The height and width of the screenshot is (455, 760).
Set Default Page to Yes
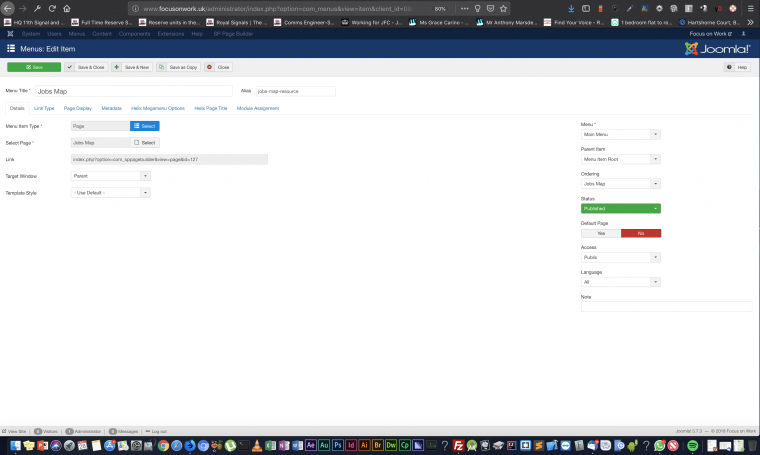click(x=601, y=233)
